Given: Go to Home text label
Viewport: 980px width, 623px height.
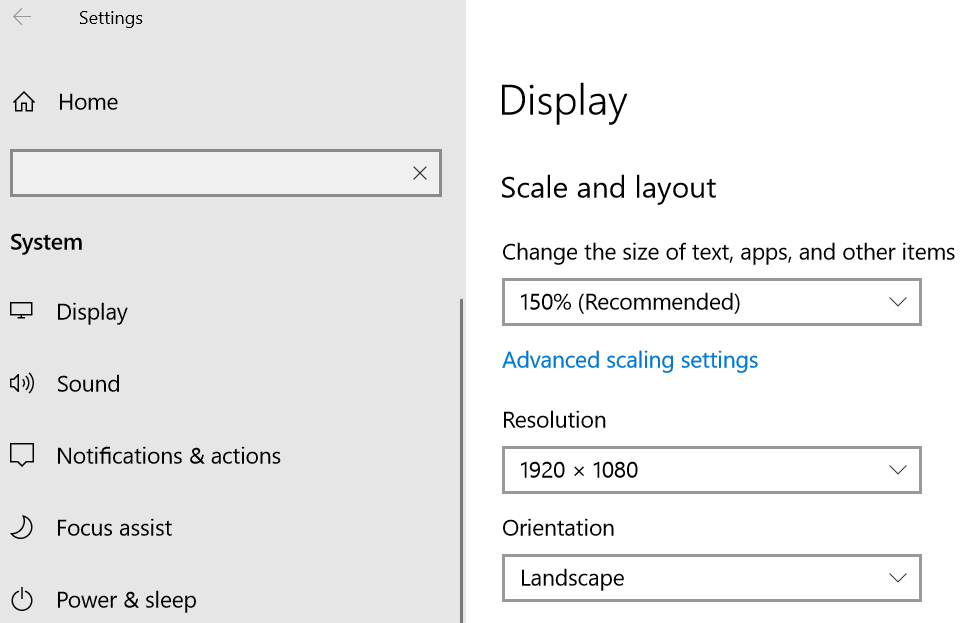Looking at the screenshot, I should tap(88, 102).
